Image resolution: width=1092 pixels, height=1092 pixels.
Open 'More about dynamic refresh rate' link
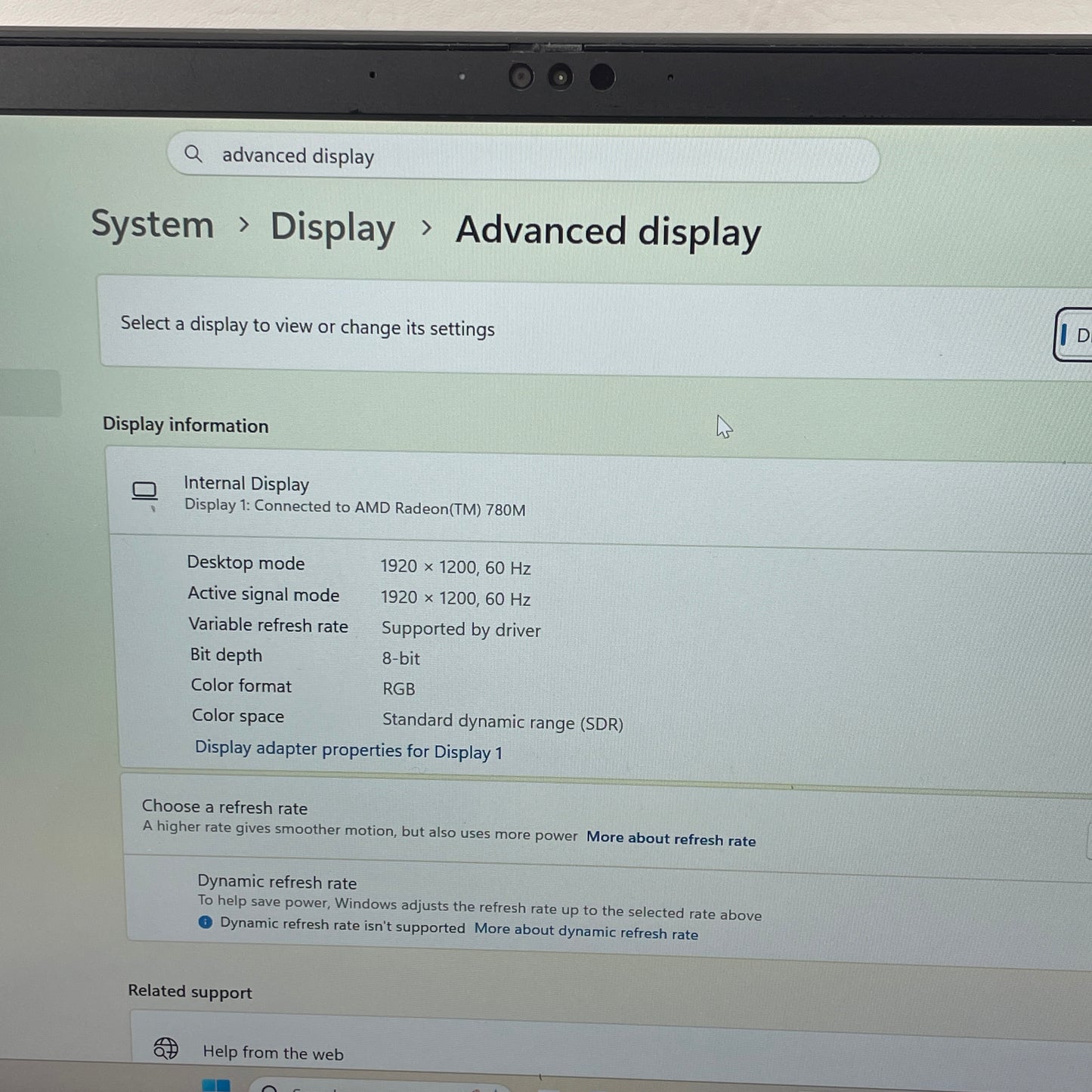[586, 932]
